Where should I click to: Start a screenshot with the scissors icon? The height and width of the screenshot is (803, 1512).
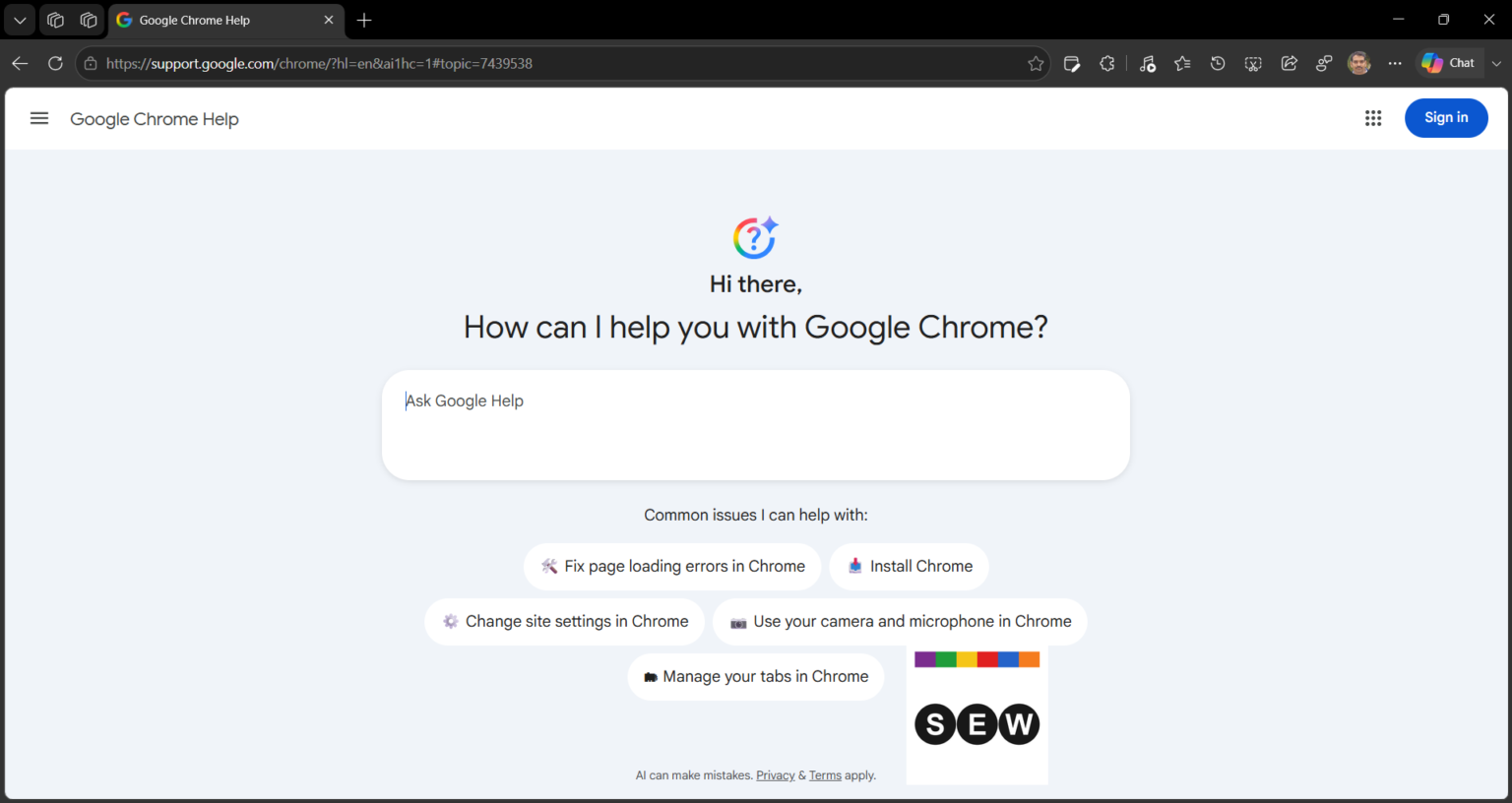coord(1253,63)
